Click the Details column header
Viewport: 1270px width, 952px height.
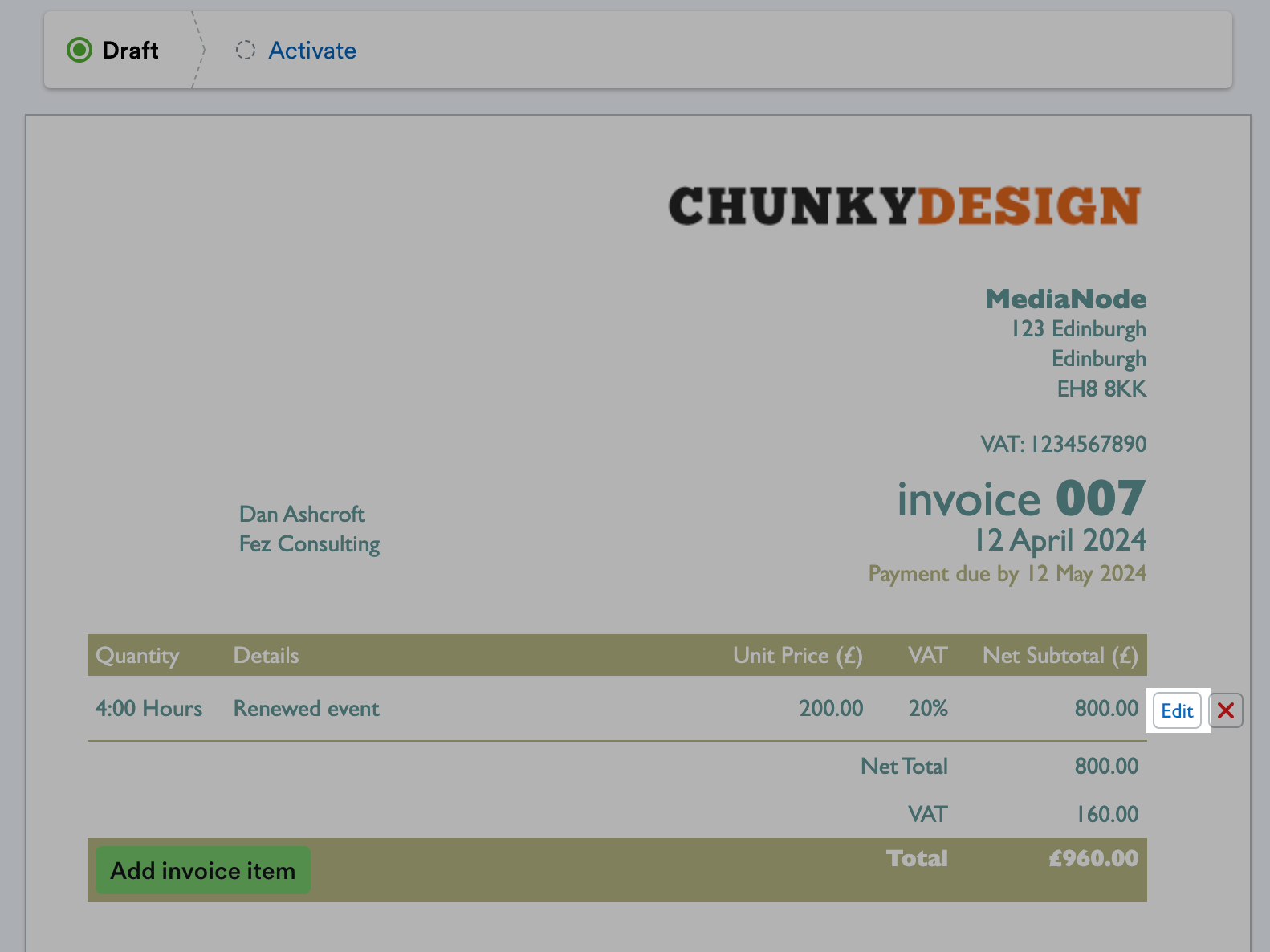266,656
